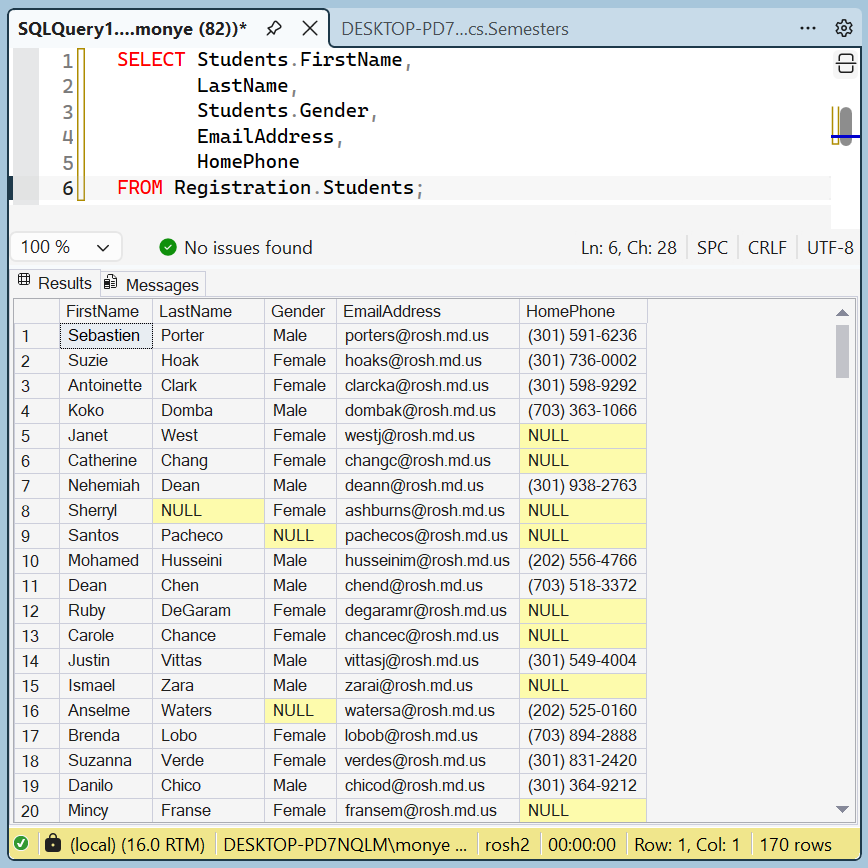Click the results grid scroll up arrow
This screenshot has height=868, width=868.
(x=843, y=313)
